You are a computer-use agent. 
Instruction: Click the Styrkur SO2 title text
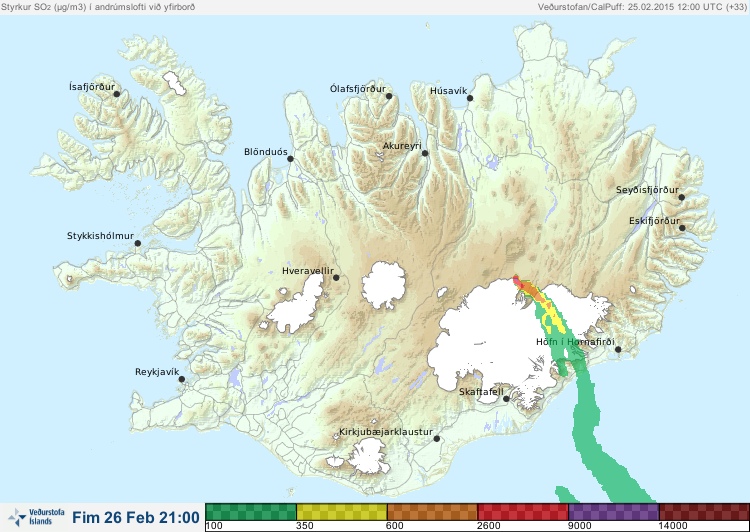pos(98,7)
